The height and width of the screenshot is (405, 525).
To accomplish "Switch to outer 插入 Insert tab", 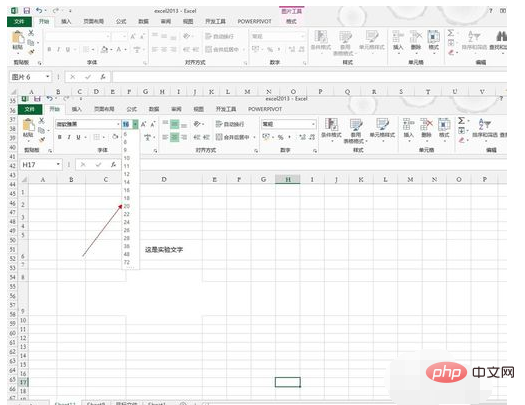I will click(x=66, y=21).
